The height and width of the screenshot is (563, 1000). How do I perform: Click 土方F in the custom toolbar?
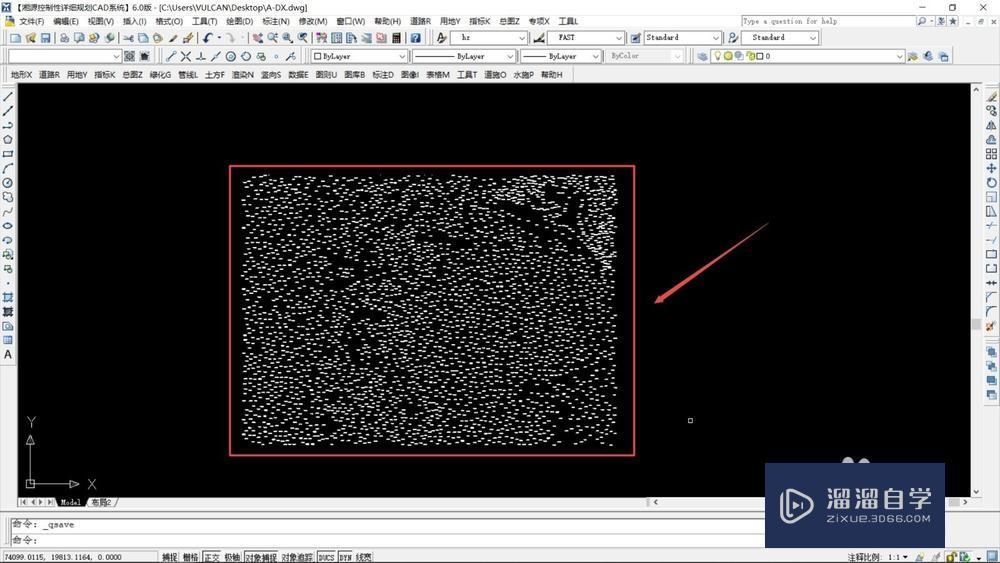click(x=215, y=75)
